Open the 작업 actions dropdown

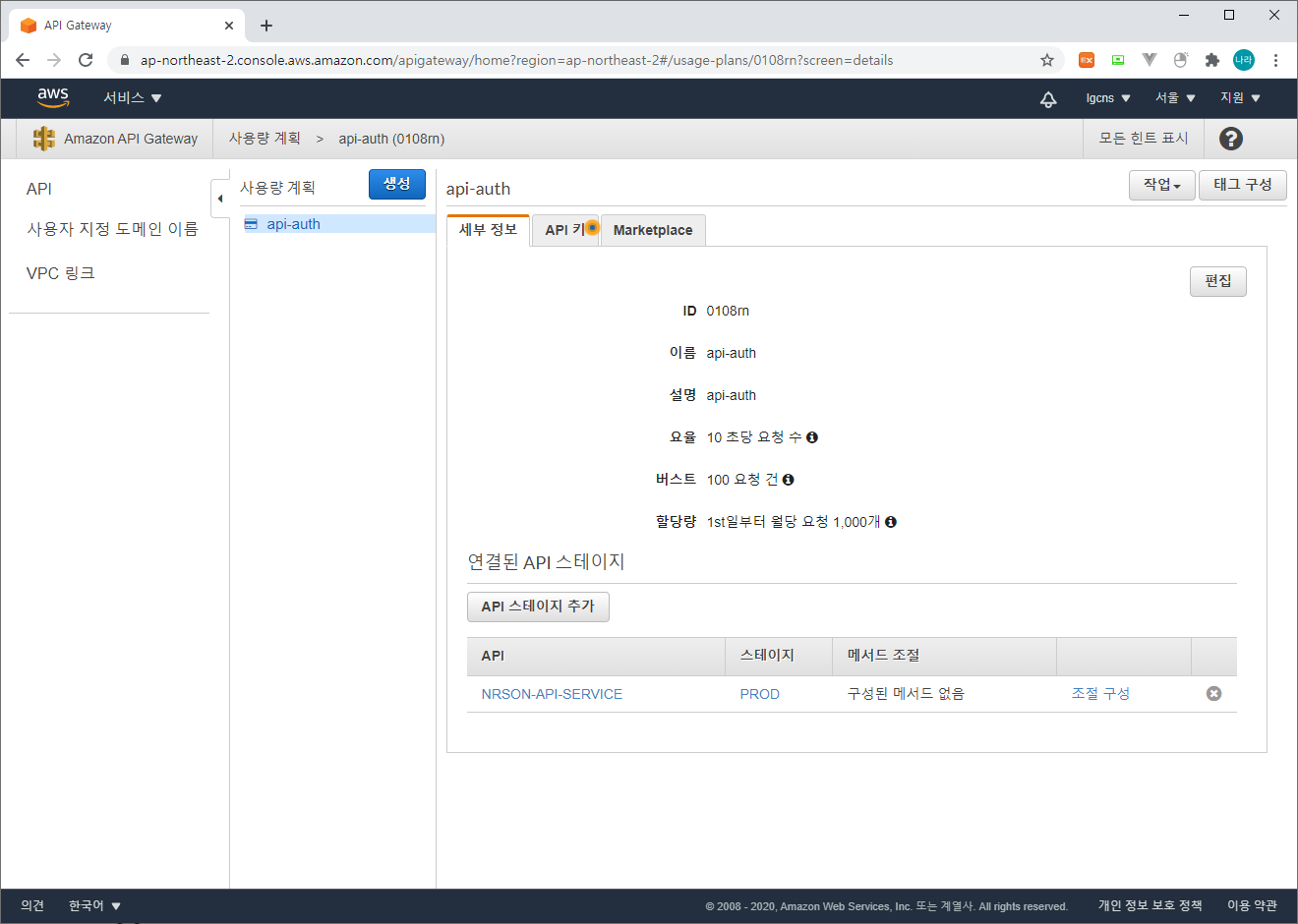[x=1162, y=185]
